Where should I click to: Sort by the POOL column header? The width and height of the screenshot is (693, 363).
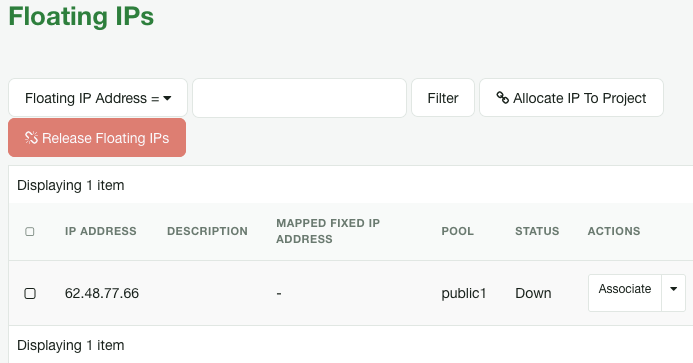pyautogui.click(x=457, y=231)
